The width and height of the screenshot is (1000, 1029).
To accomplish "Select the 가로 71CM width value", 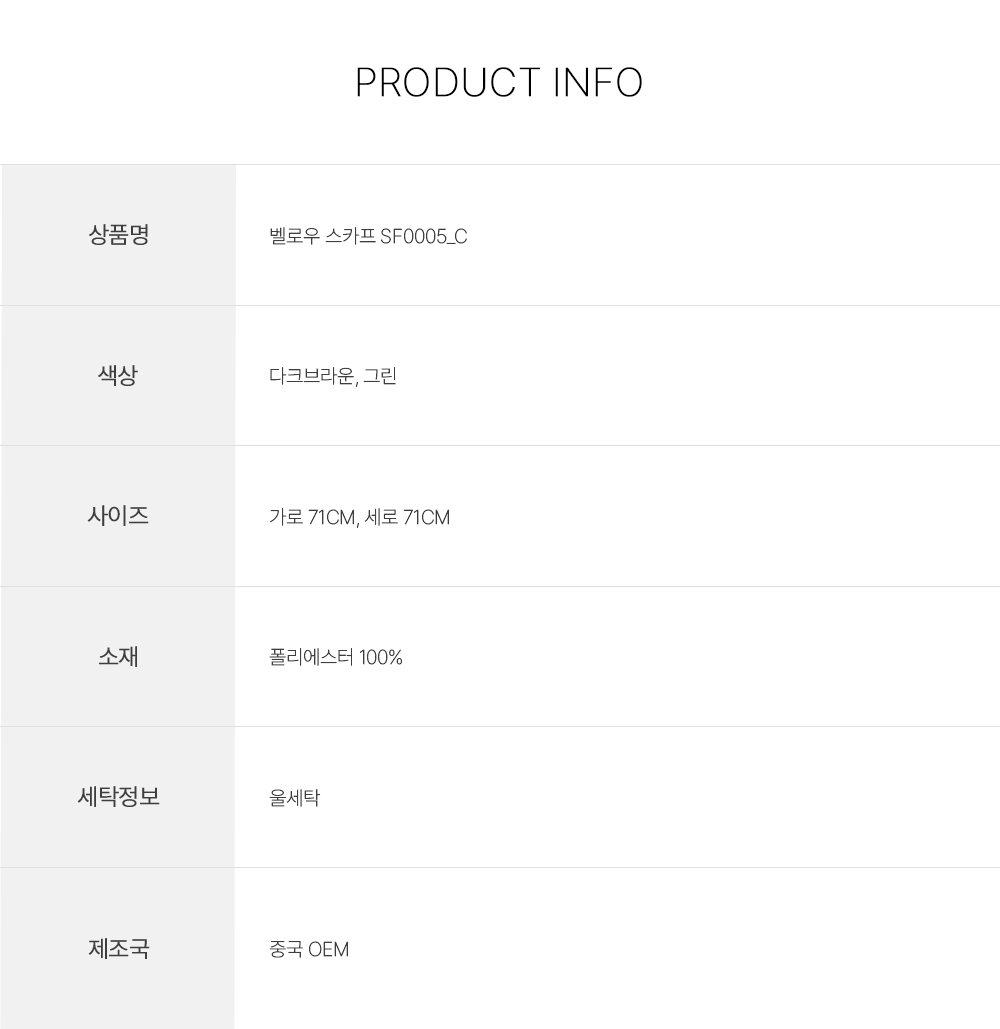I will point(312,518).
